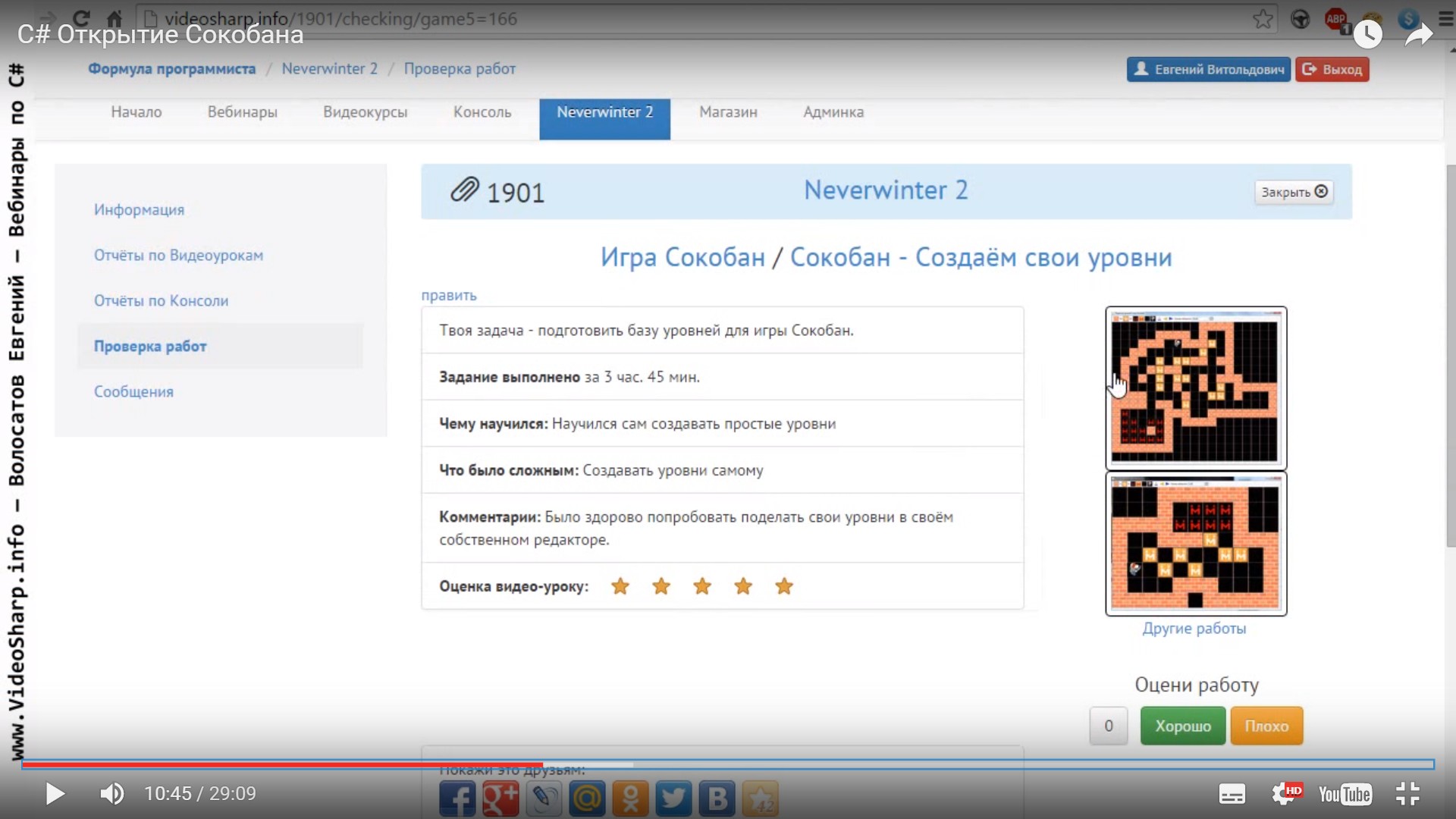
Task: Click the Выход logout button
Action: tap(1332, 70)
